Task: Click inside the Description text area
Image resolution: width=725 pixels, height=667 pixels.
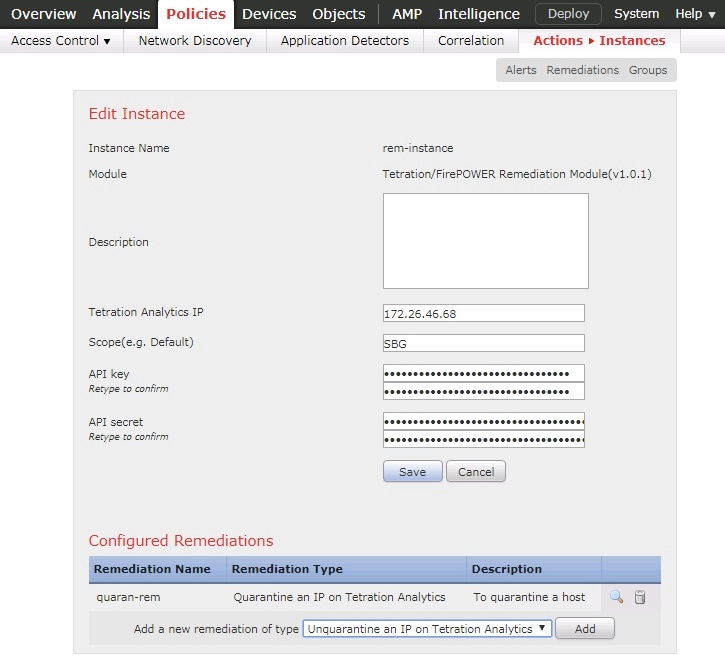Action: (x=485, y=241)
